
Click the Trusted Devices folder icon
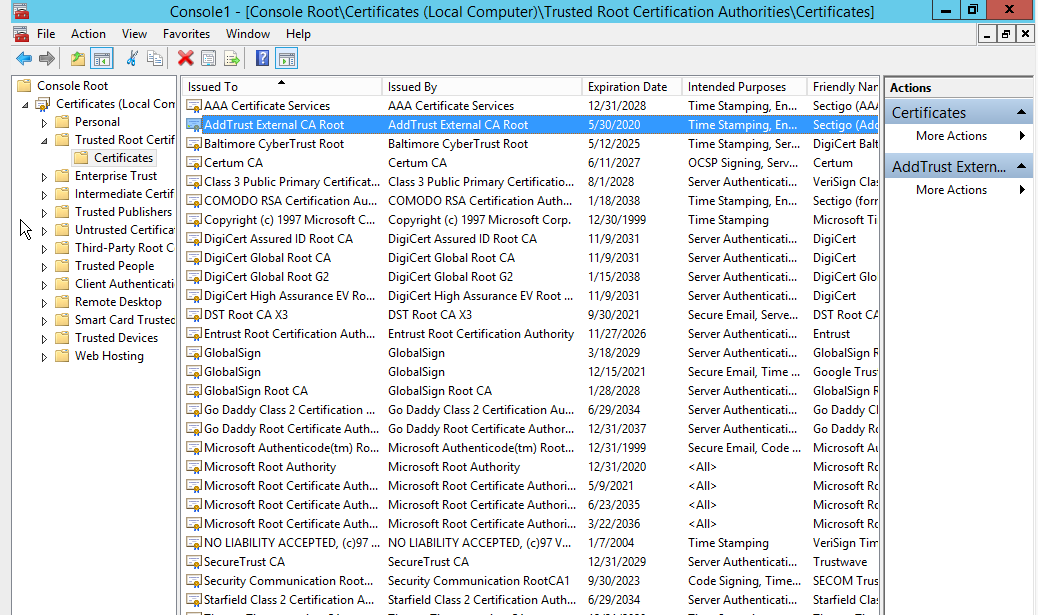point(62,338)
